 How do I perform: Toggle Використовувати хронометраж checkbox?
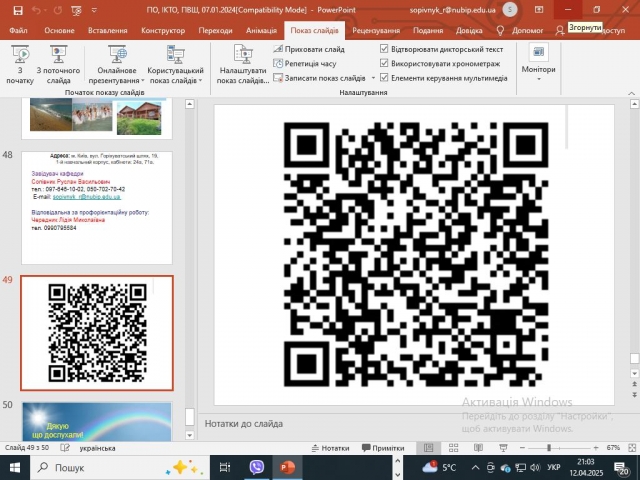(384, 63)
